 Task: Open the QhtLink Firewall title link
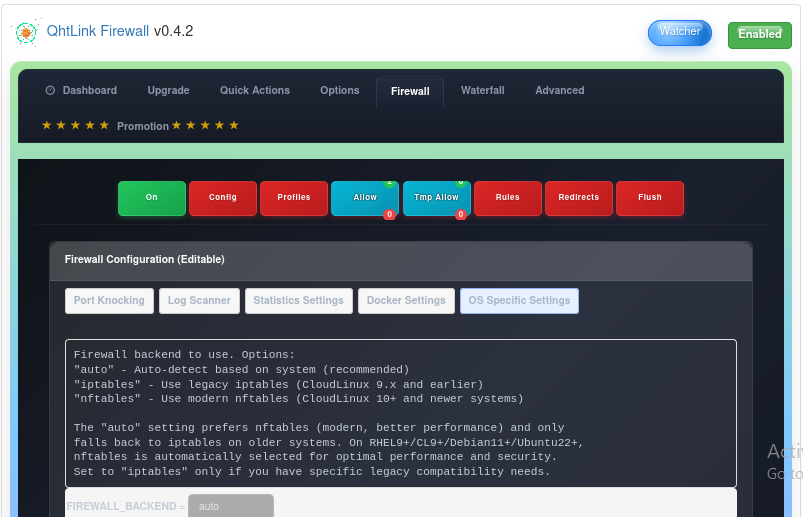click(x=98, y=31)
